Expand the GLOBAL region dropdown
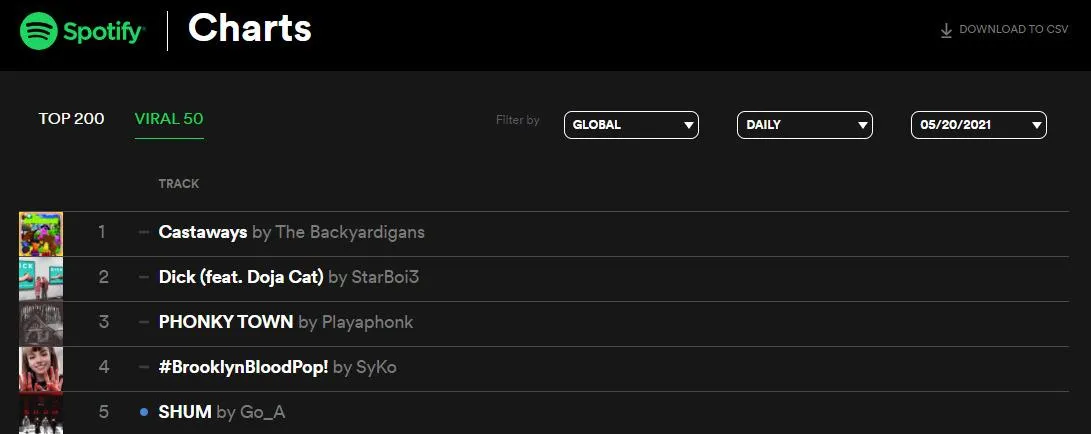1091x434 pixels. pos(631,125)
